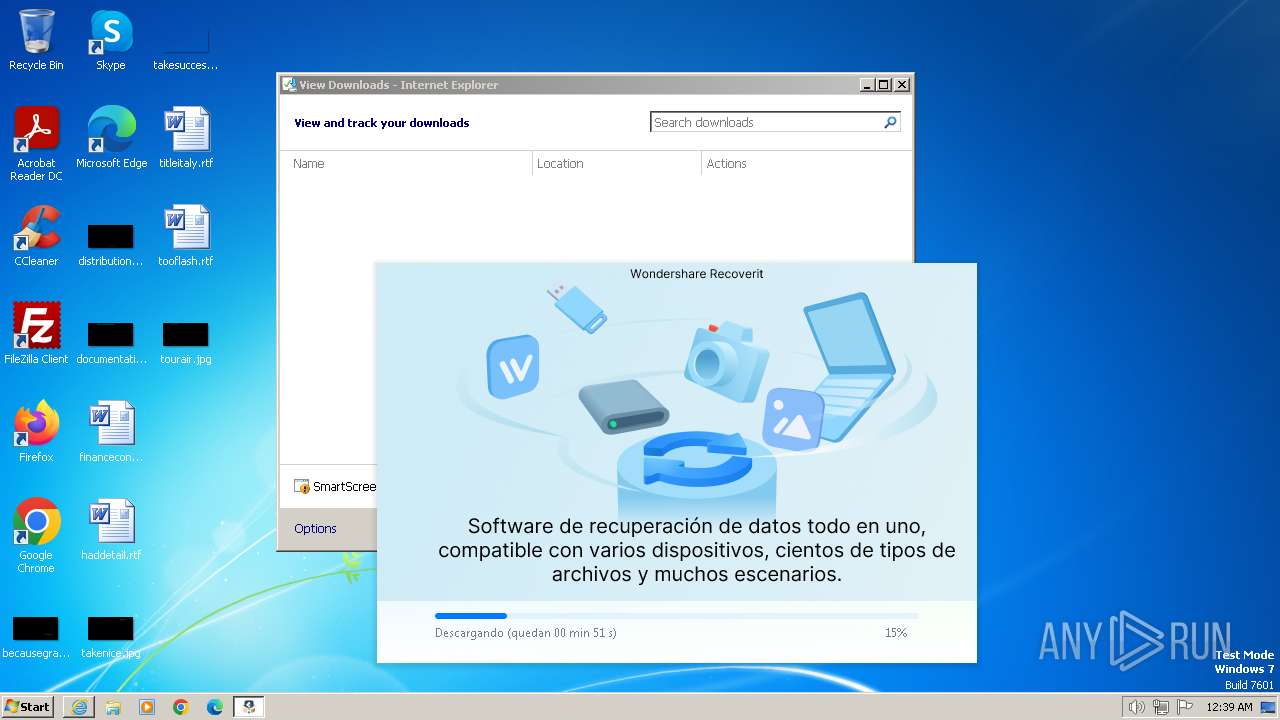The height and width of the screenshot is (720, 1280).
Task: Launch FileZilla Client shortcut
Action: click(x=36, y=334)
